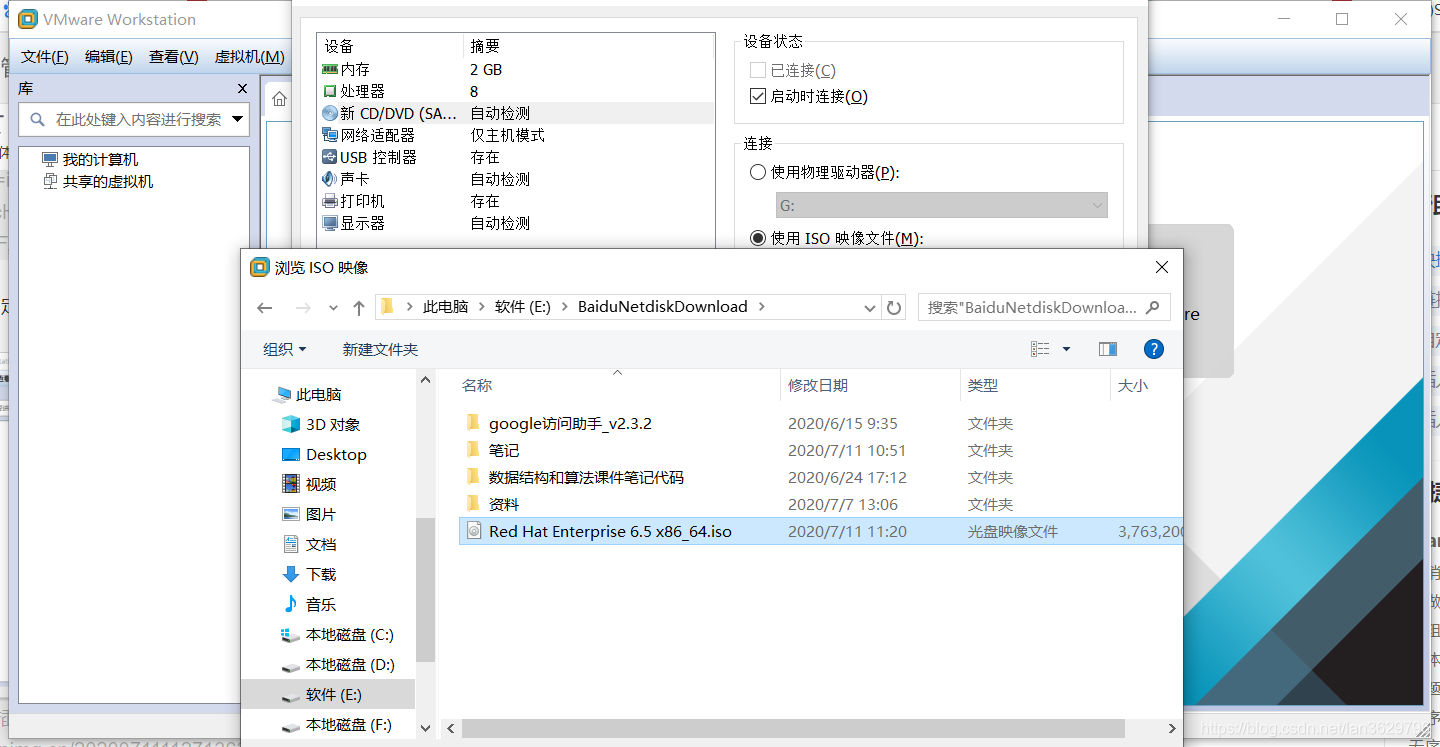Screen dimensions: 1440x747
Task: Toggle the preview pane icon
Action: click(1107, 349)
